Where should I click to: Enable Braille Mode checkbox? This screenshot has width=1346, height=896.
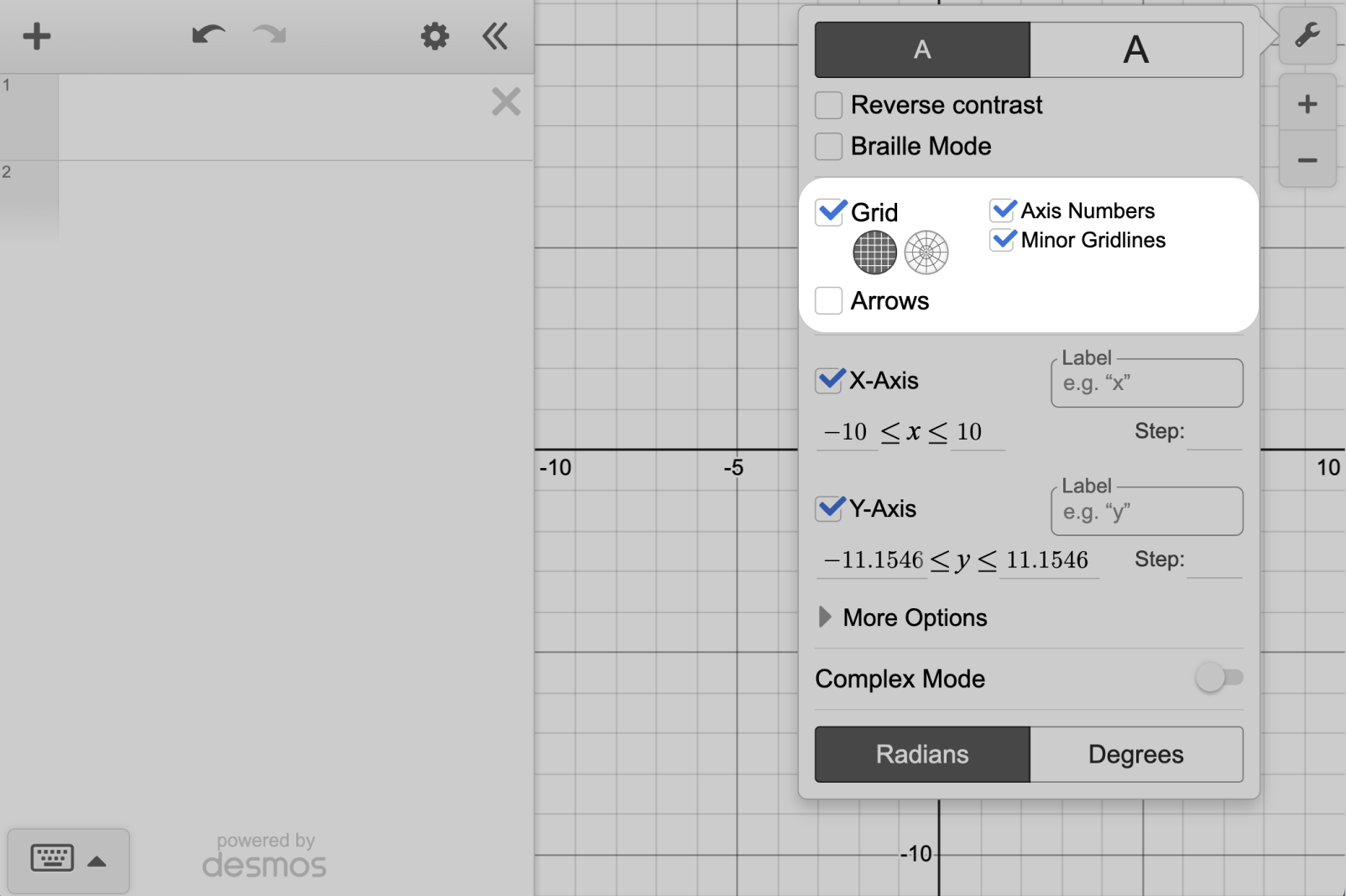point(828,146)
